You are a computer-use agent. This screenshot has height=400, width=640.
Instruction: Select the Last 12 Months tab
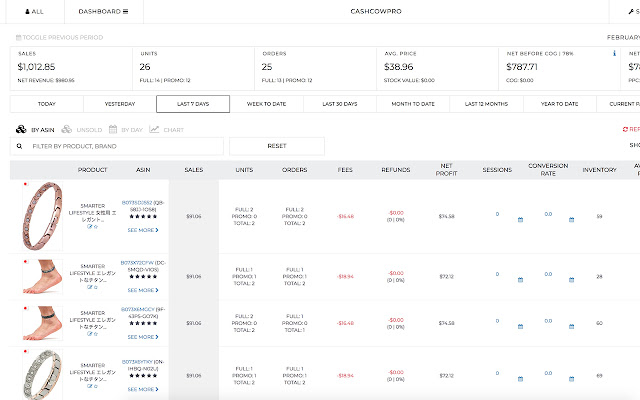pos(486,104)
